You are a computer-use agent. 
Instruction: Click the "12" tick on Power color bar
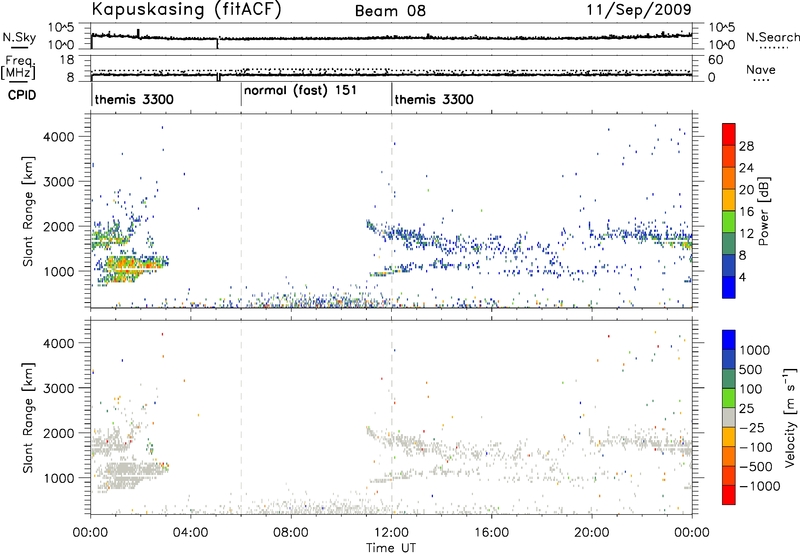point(746,233)
